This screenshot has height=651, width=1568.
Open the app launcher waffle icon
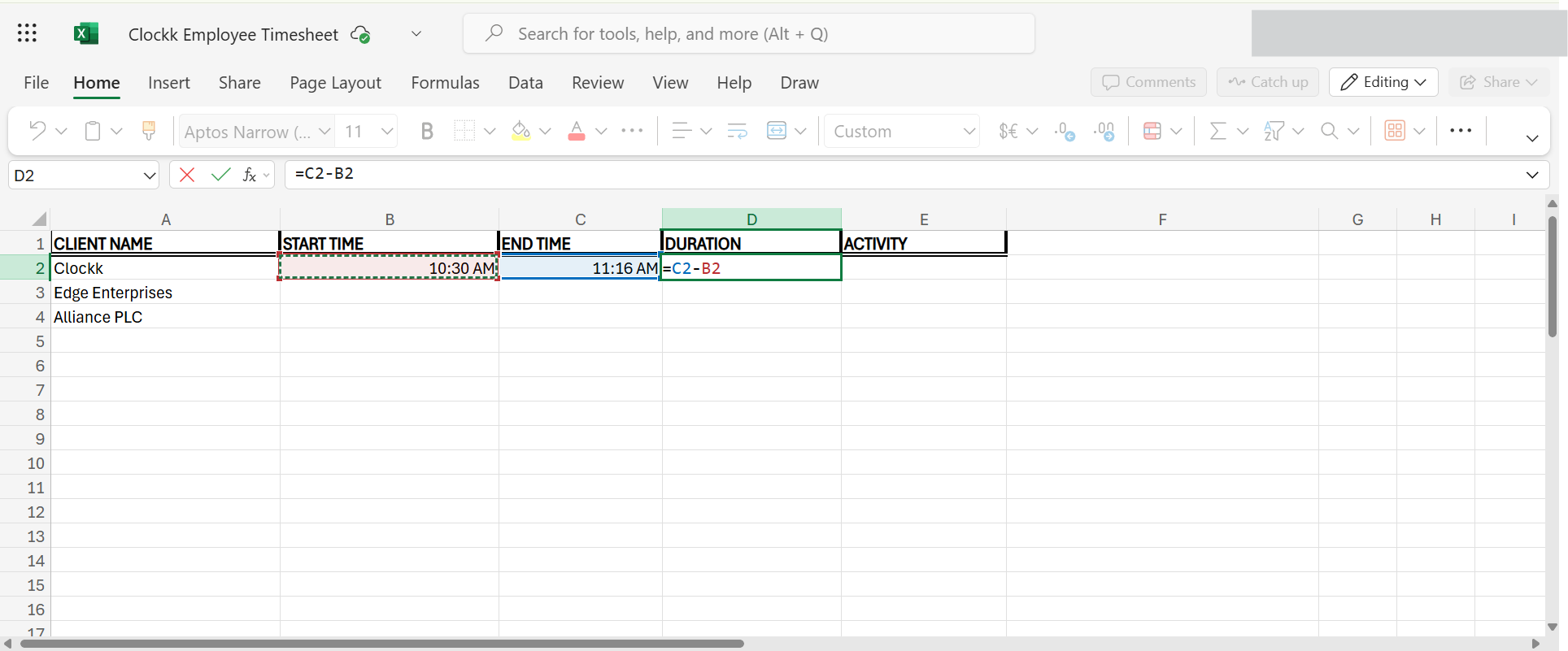point(27,33)
